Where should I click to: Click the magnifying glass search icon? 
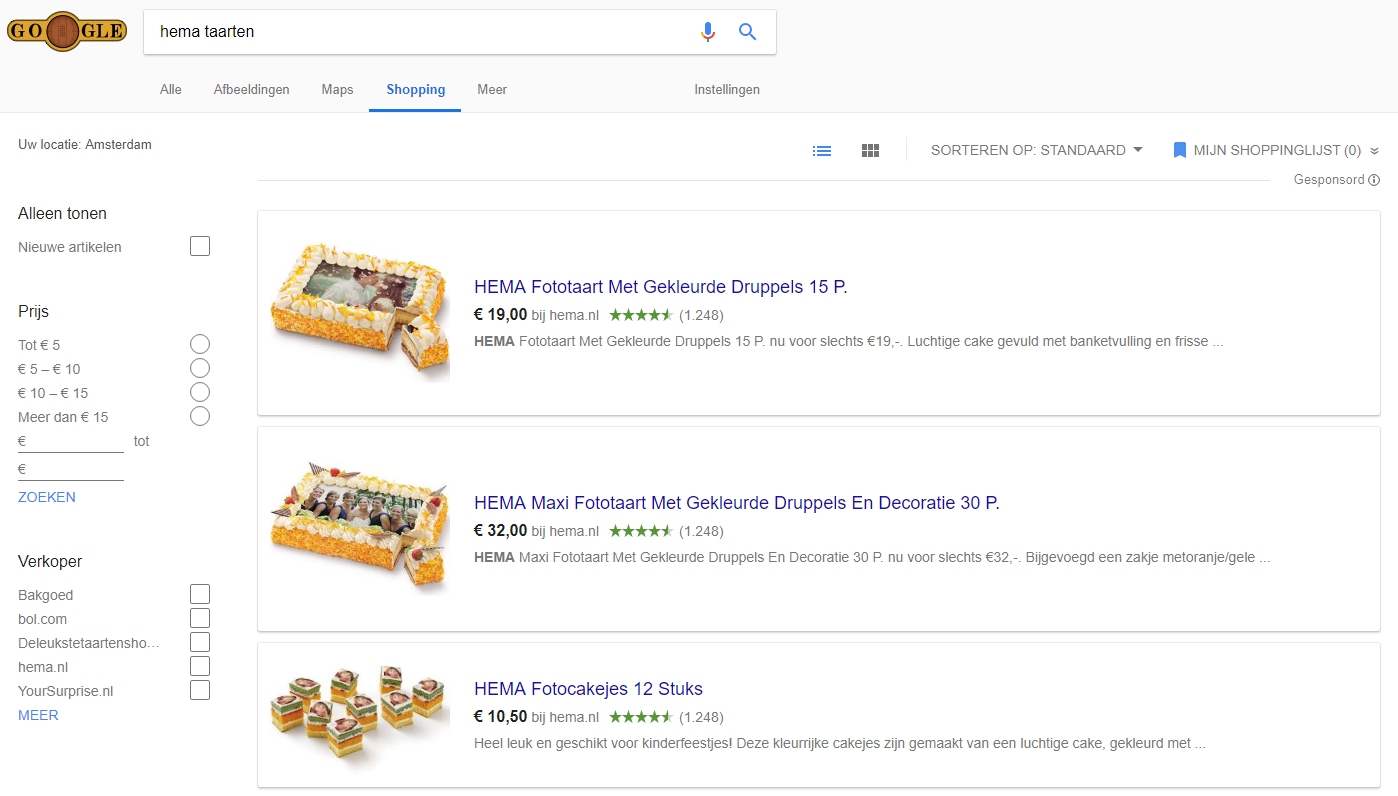[748, 32]
